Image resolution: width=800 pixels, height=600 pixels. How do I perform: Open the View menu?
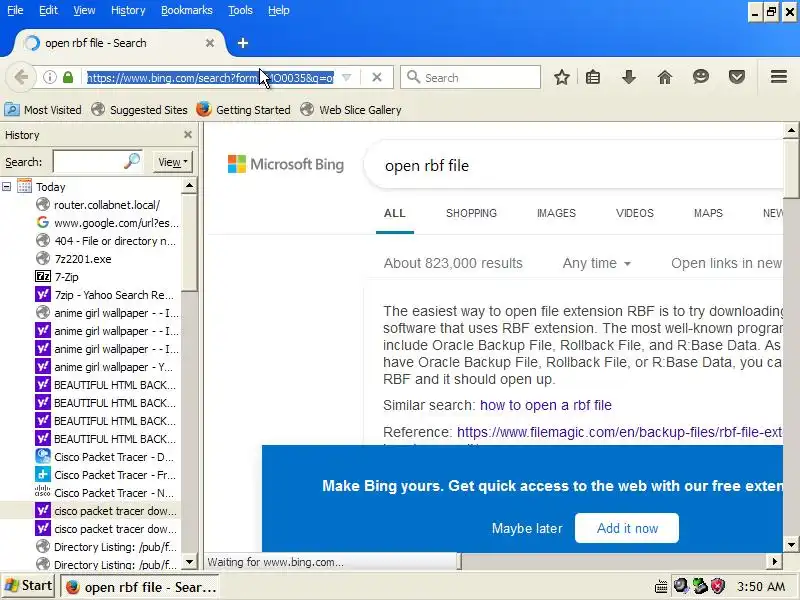(x=84, y=10)
